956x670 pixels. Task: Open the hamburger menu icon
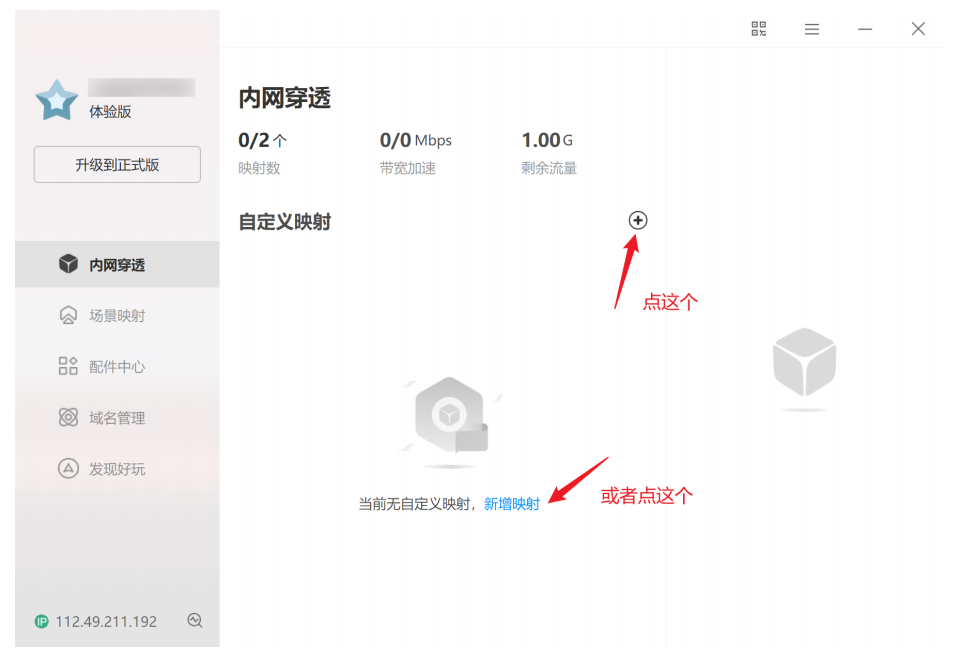coord(812,29)
